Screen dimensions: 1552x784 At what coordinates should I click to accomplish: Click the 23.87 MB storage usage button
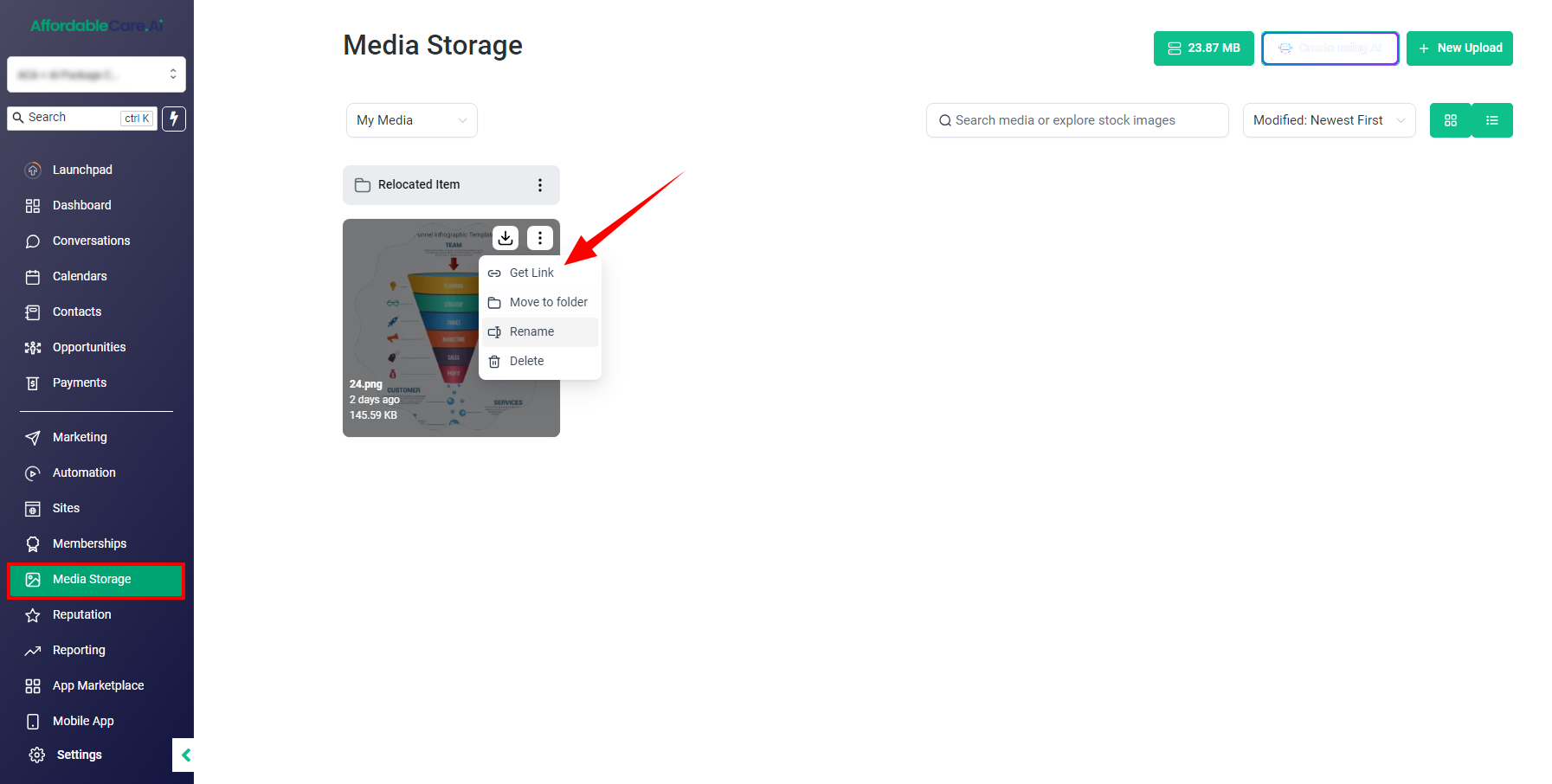point(1204,48)
